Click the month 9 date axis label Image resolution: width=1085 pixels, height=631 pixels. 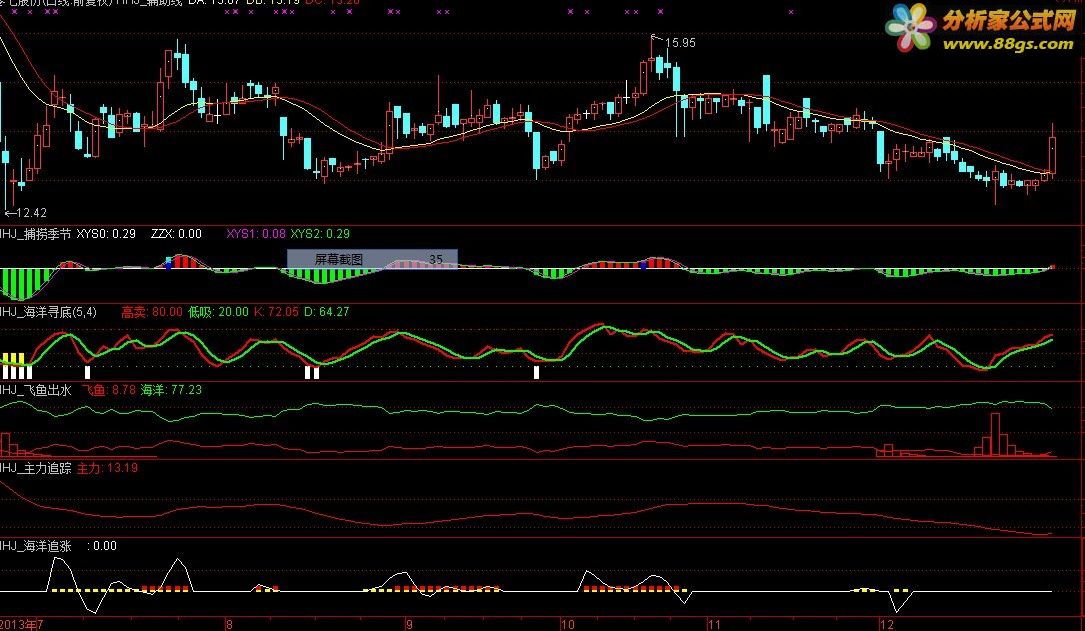click(x=410, y=625)
